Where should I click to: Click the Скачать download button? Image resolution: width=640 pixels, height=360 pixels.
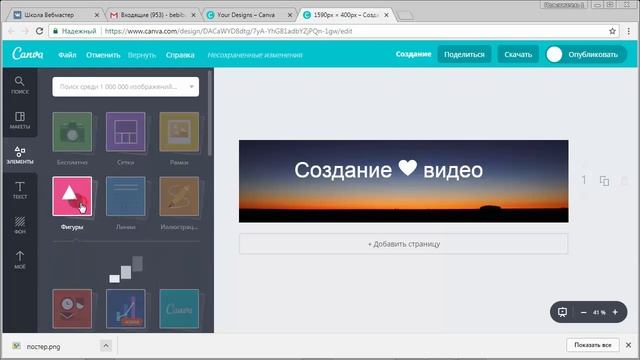pyautogui.click(x=518, y=54)
